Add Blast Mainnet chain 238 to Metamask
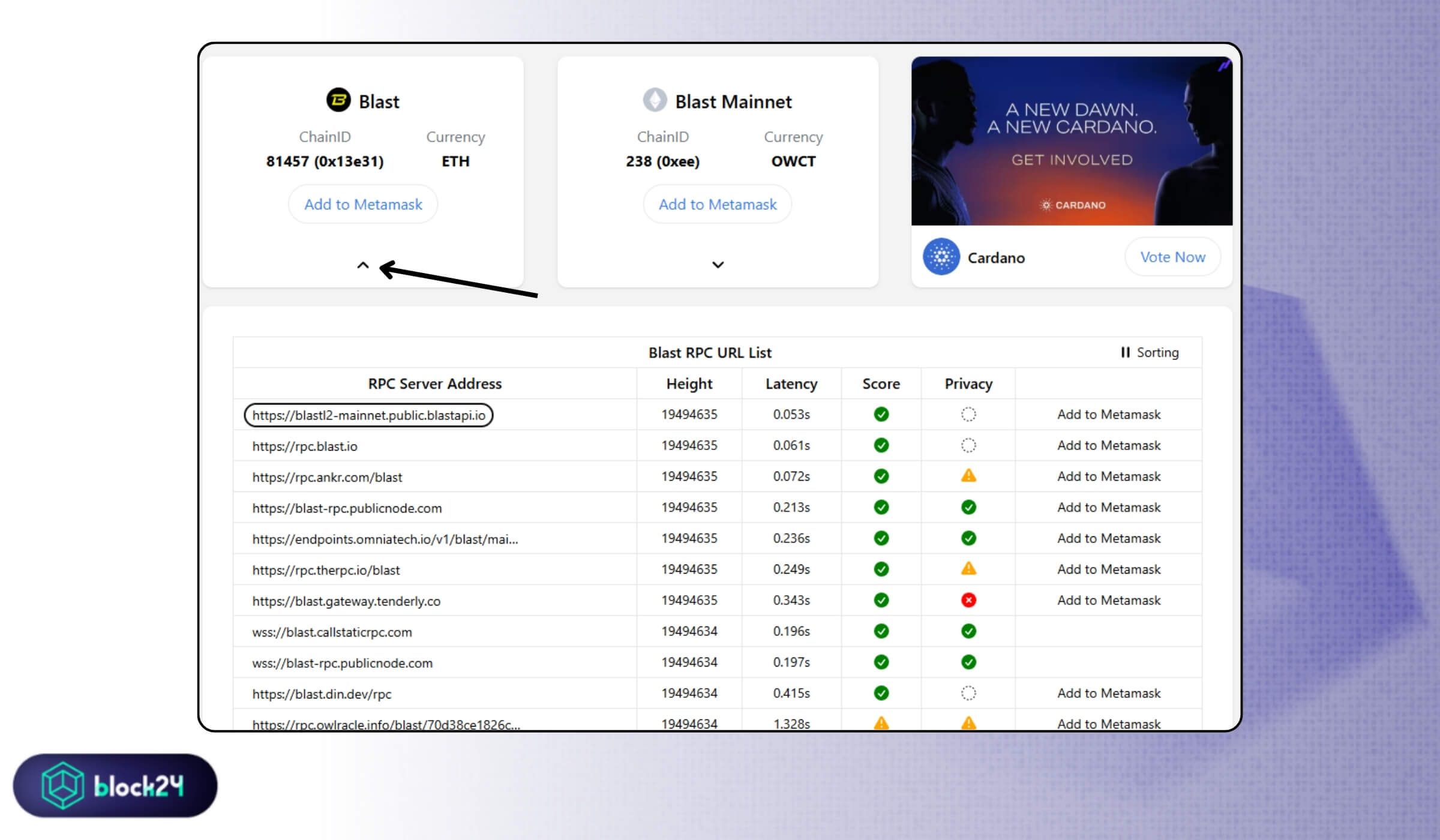 [718, 204]
